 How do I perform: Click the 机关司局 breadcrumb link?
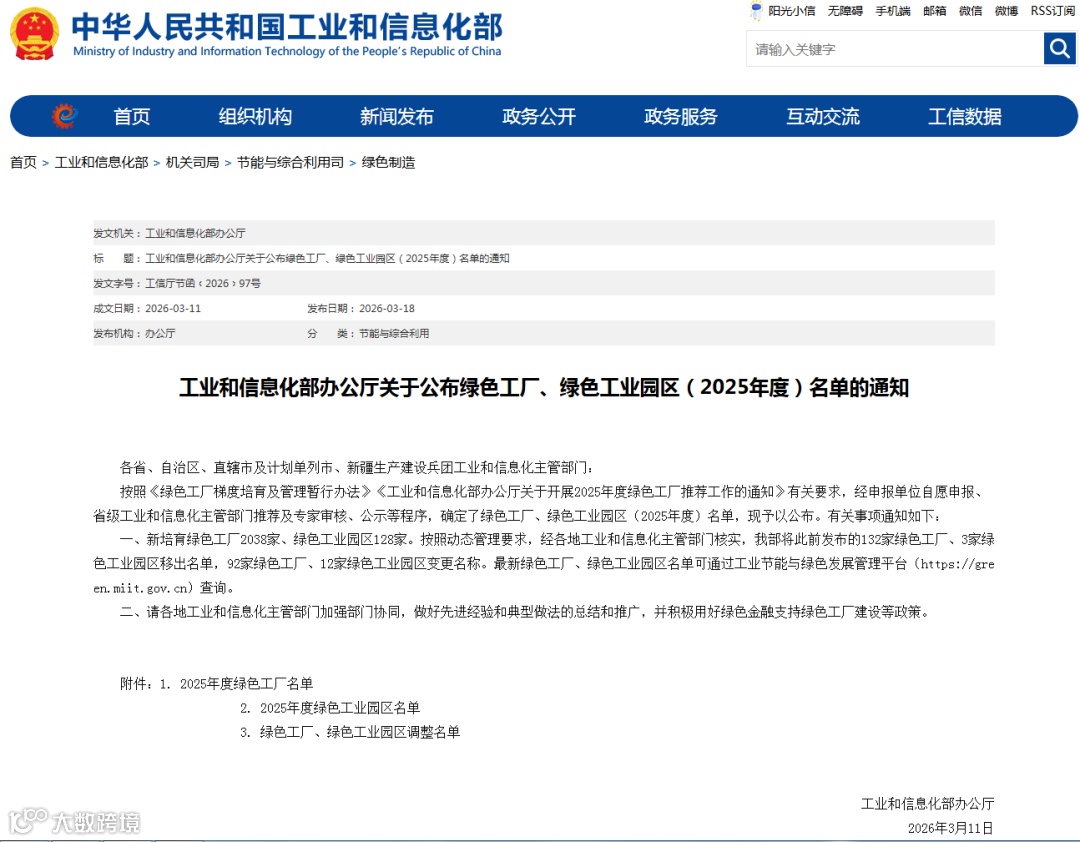(192, 163)
